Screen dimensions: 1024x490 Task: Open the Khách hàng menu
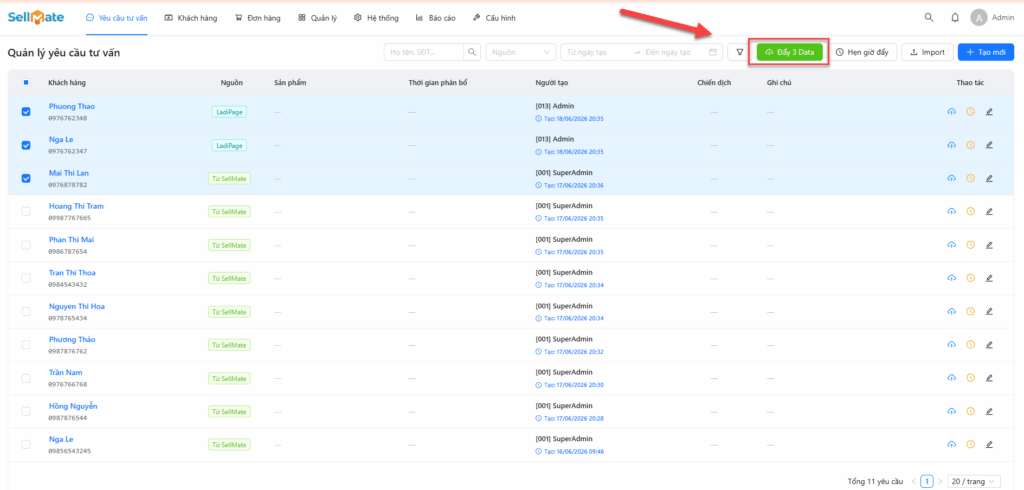point(191,18)
